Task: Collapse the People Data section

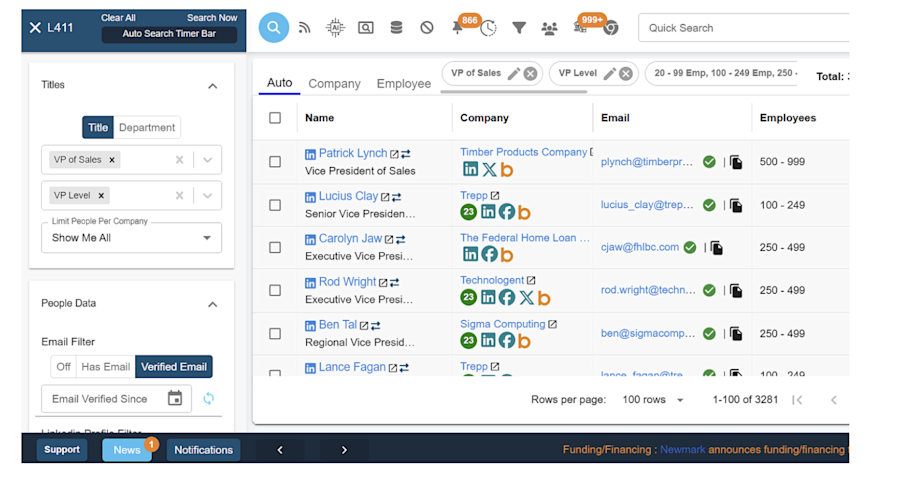Action: (x=212, y=304)
